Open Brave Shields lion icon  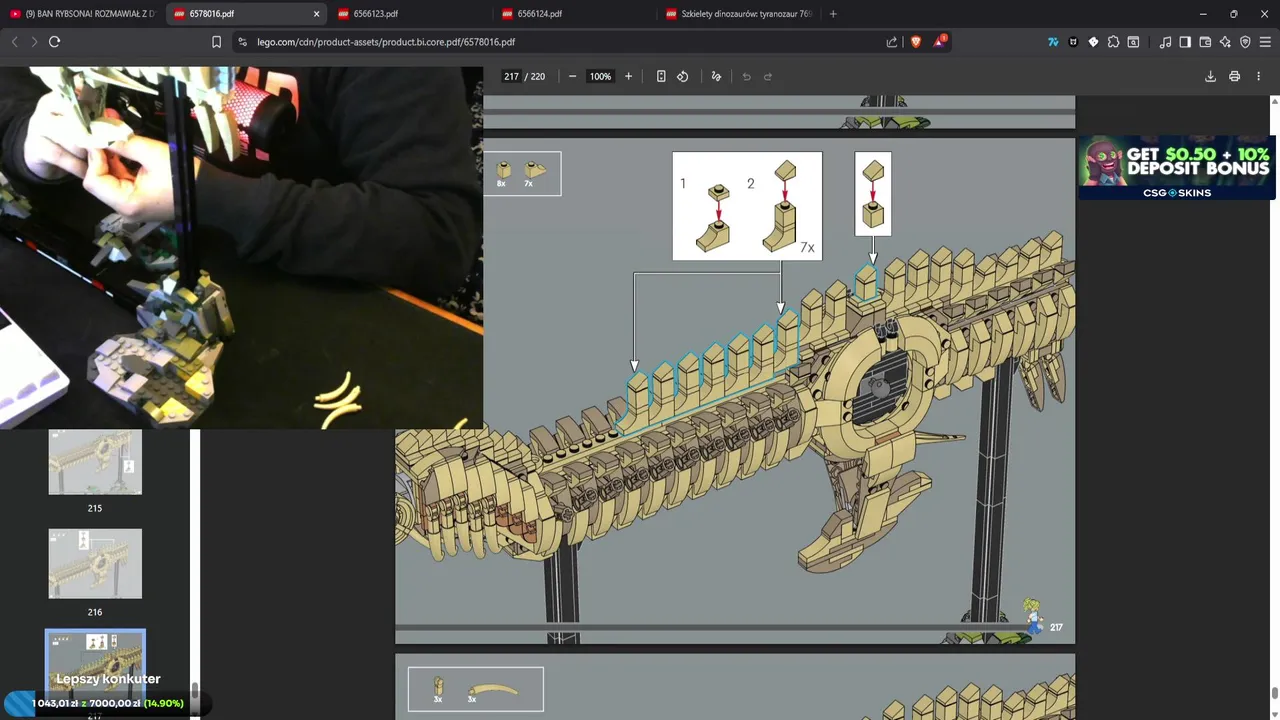click(x=915, y=42)
